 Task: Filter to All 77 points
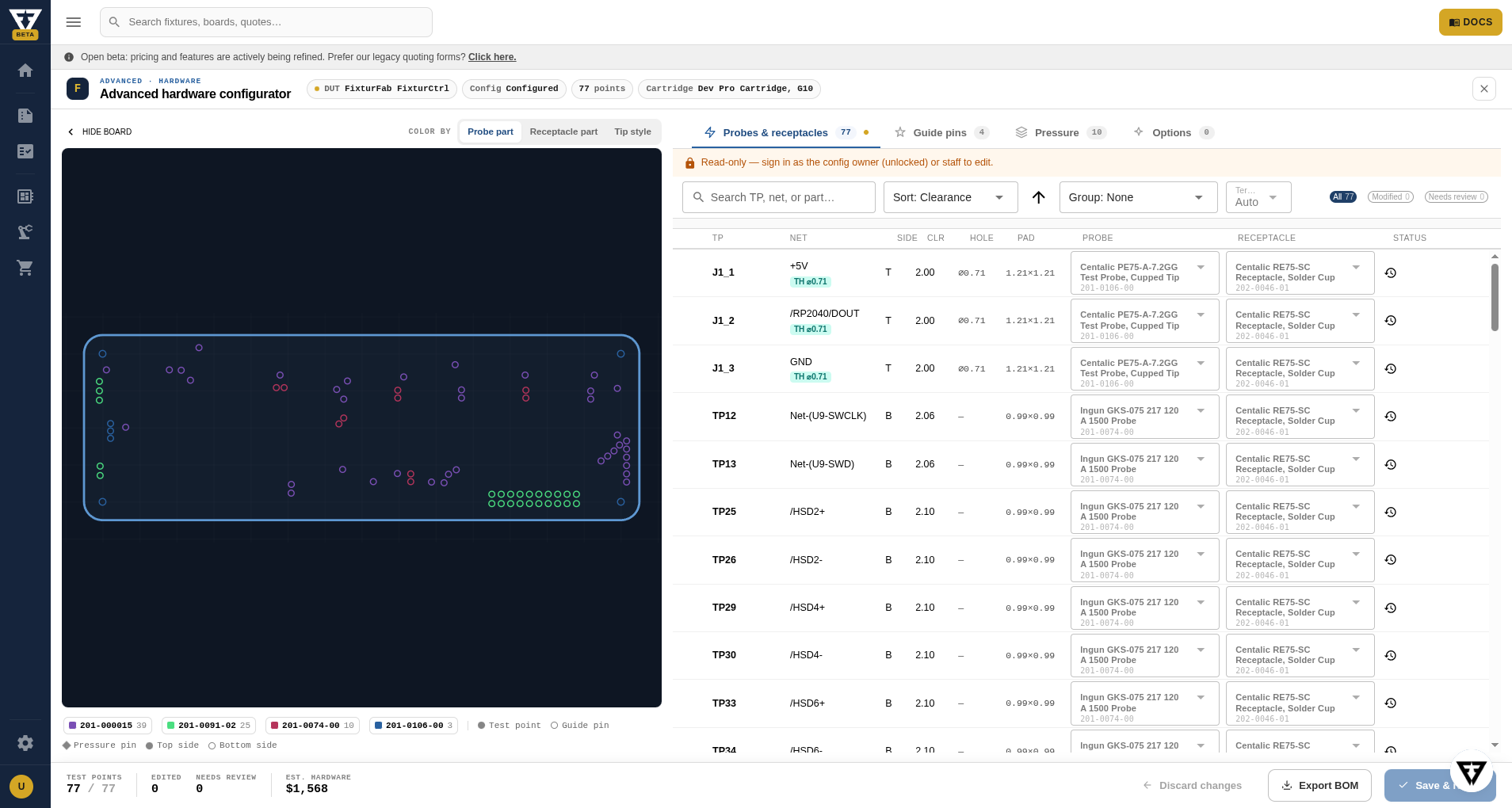[x=1343, y=197]
